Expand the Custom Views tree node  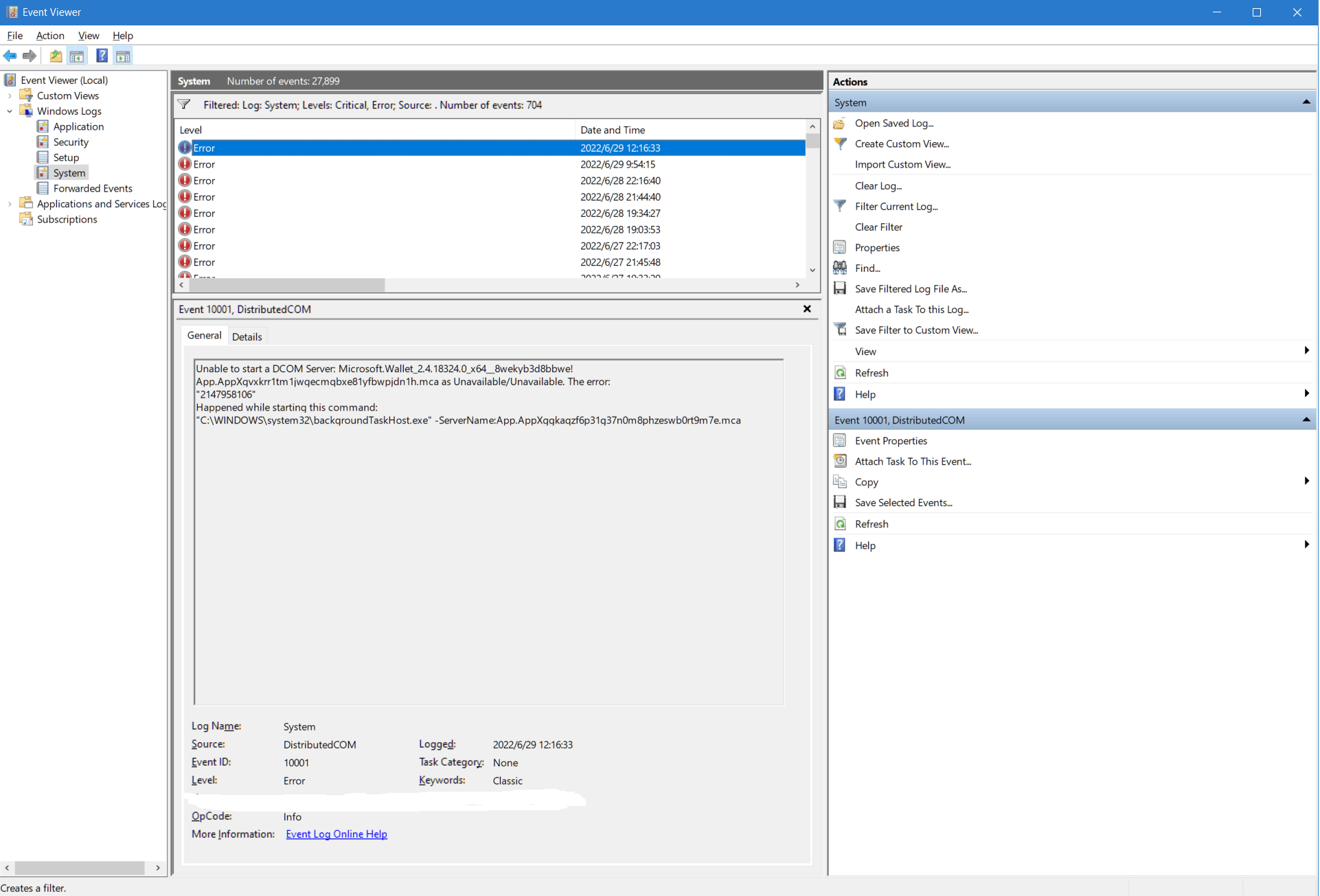pyautogui.click(x=10, y=96)
